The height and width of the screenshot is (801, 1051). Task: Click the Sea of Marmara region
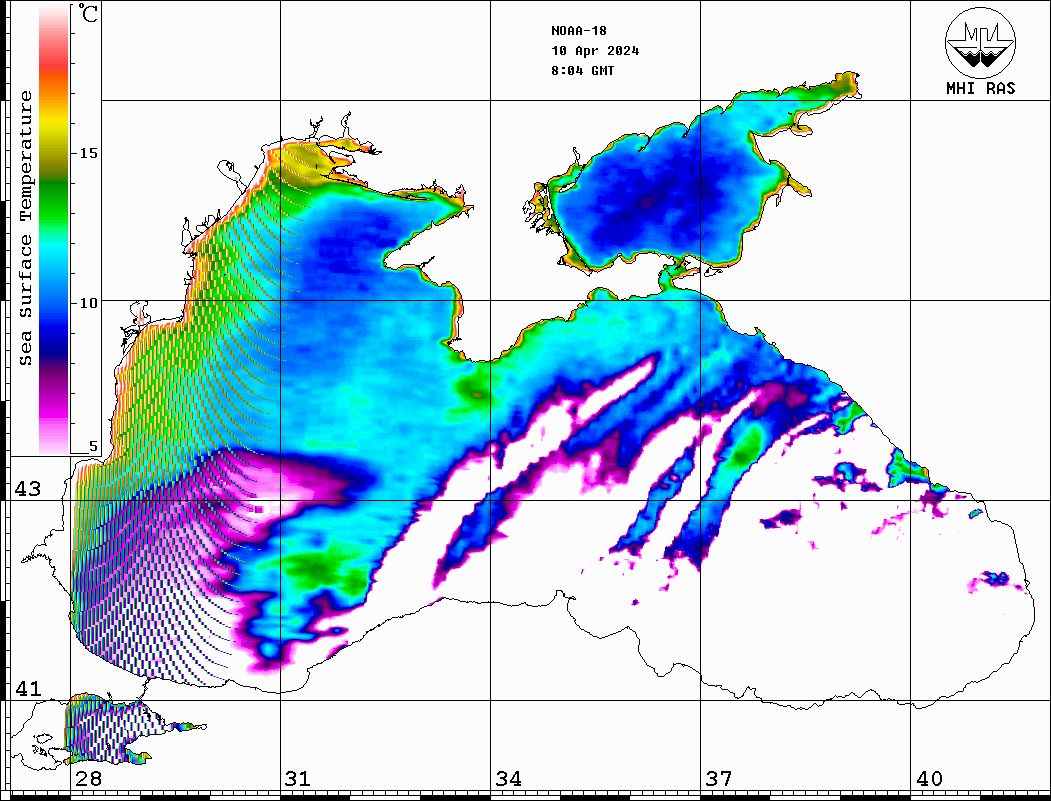click(x=107, y=729)
